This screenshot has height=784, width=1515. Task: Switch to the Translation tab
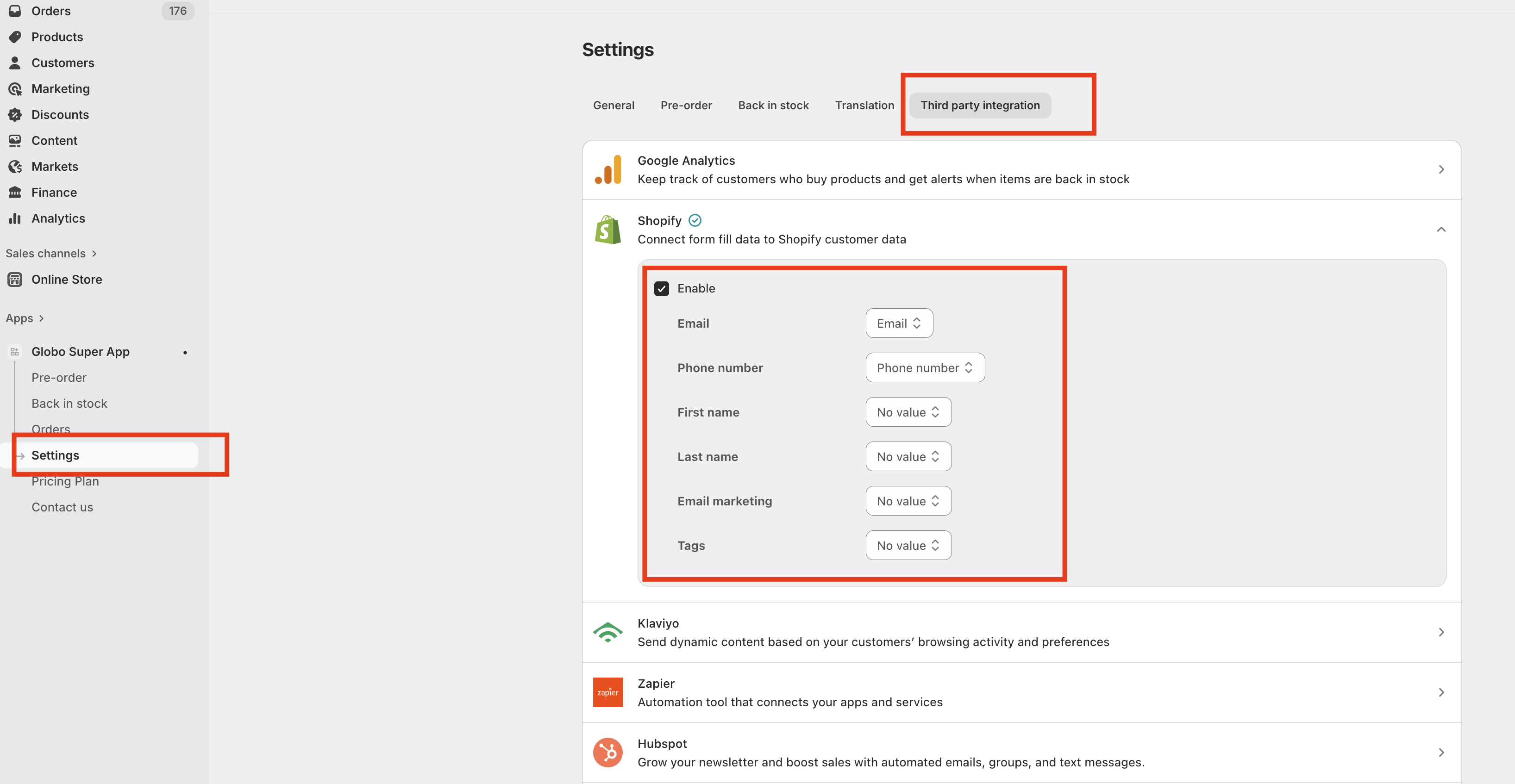click(x=864, y=105)
